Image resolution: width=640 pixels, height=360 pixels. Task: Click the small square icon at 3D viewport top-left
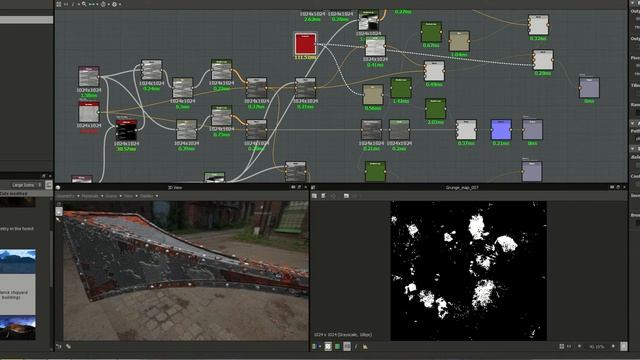tap(59, 211)
